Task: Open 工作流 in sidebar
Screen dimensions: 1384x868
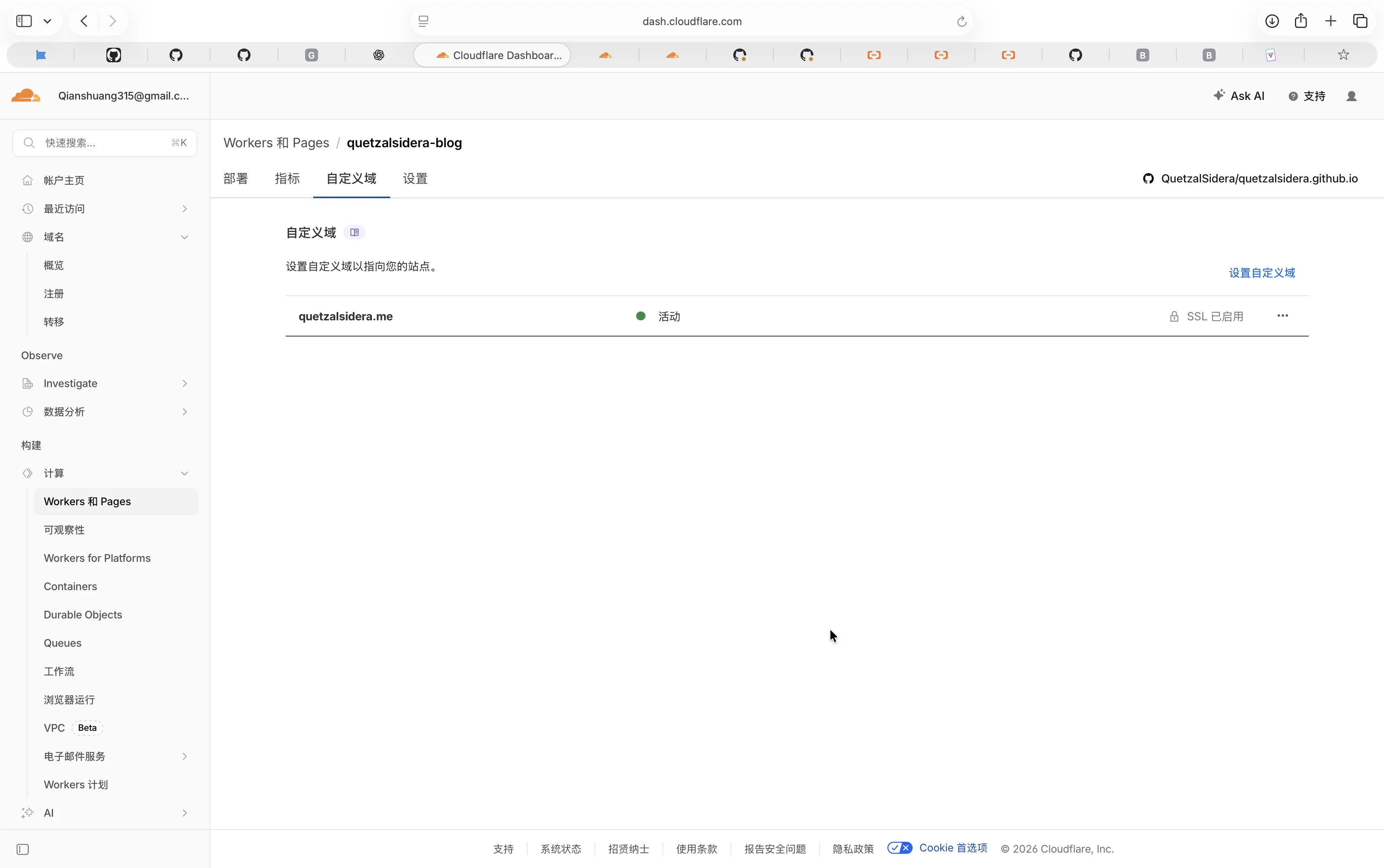Action: (59, 671)
